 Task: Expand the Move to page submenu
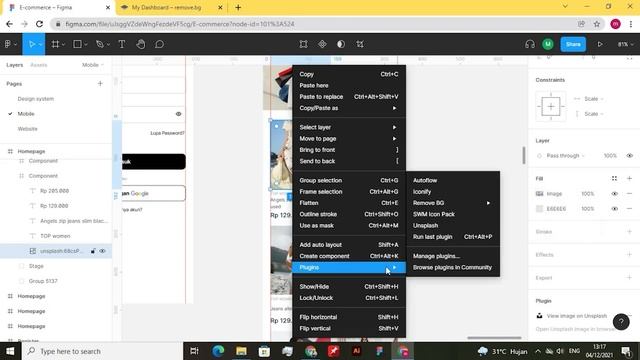coord(349,139)
